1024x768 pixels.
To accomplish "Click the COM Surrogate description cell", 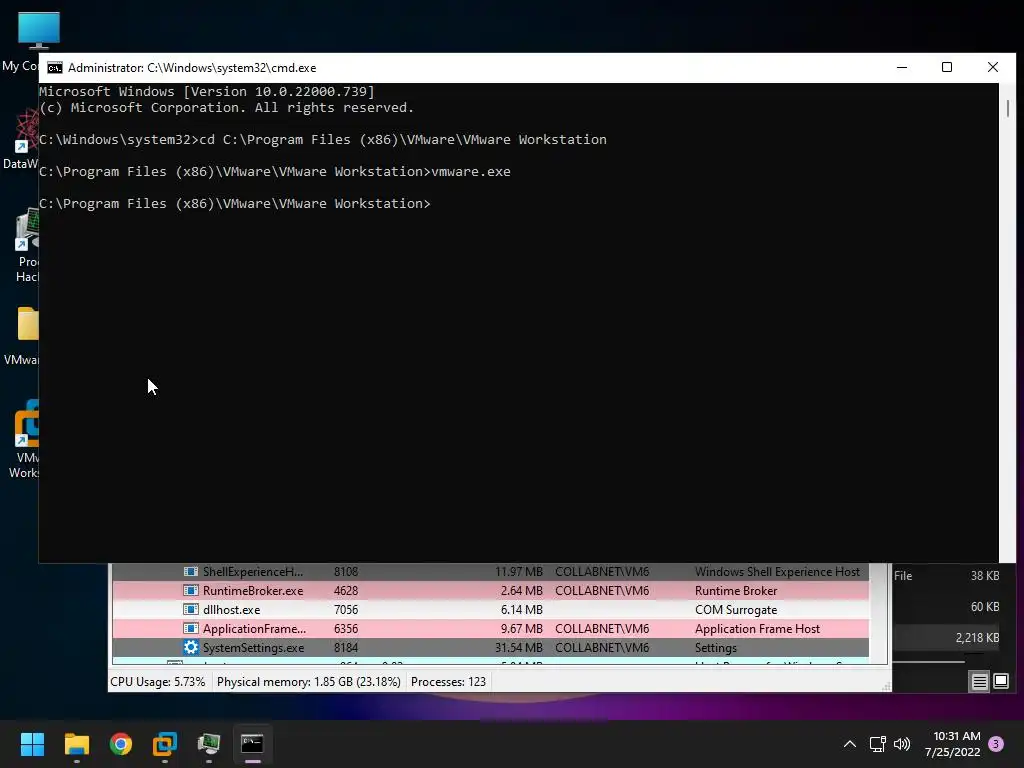I will click(736, 609).
